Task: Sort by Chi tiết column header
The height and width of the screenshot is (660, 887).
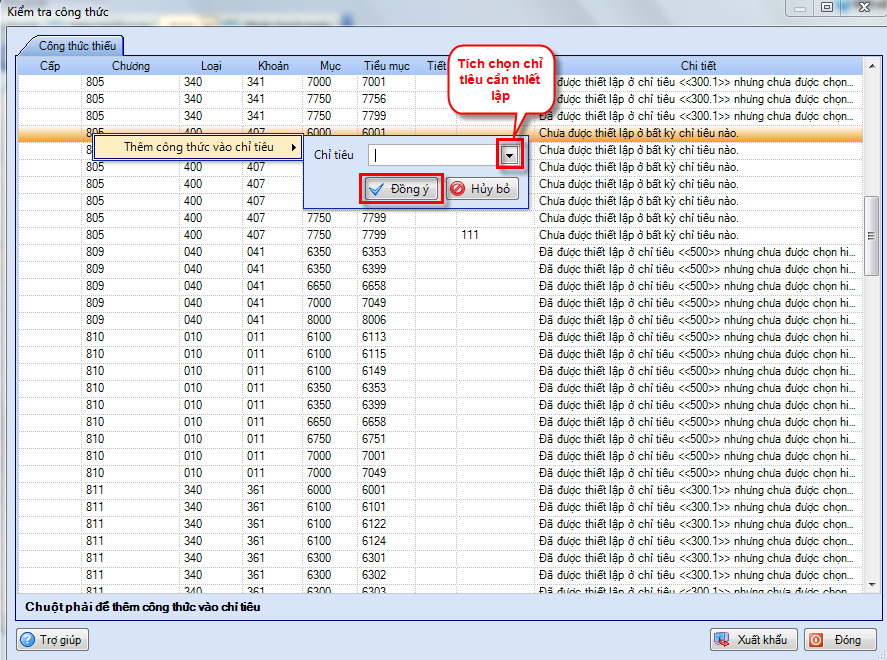Action: 698,66
